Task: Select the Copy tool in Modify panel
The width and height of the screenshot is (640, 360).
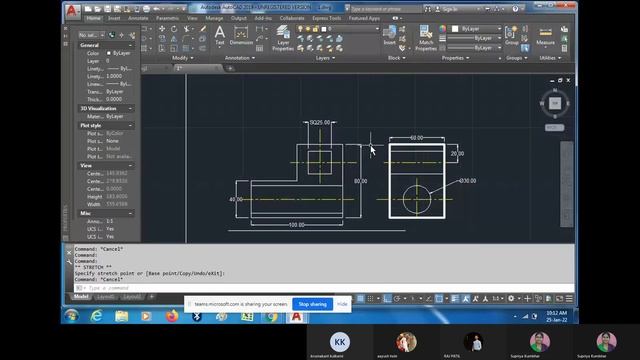Action: click(162, 39)
